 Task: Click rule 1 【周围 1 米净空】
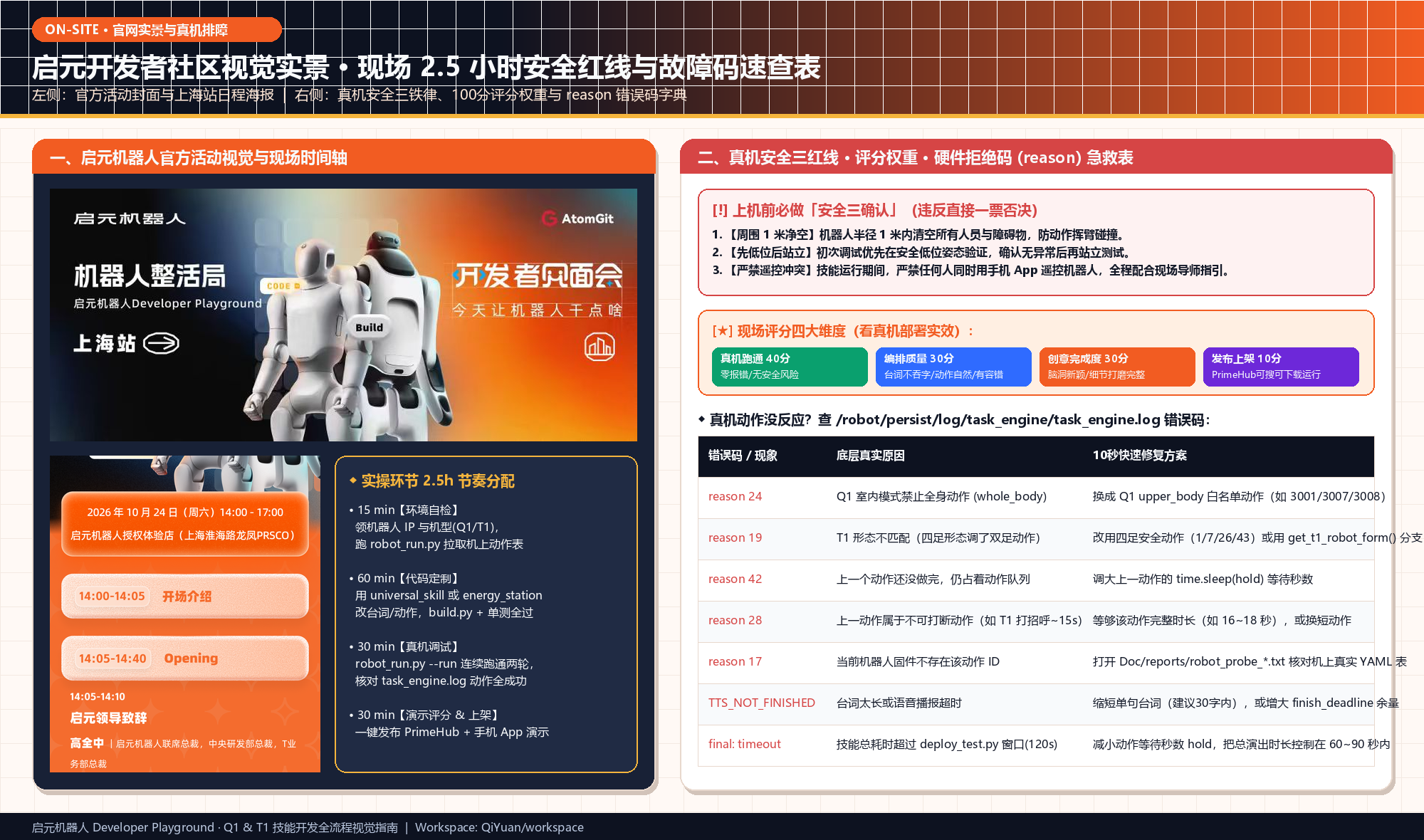[x=918, y=234]
